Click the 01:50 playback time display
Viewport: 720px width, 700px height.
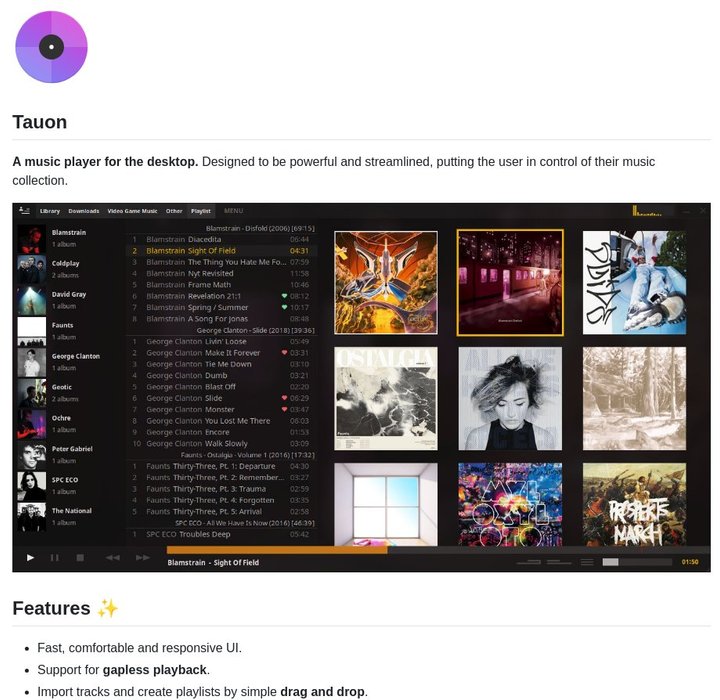690,562
